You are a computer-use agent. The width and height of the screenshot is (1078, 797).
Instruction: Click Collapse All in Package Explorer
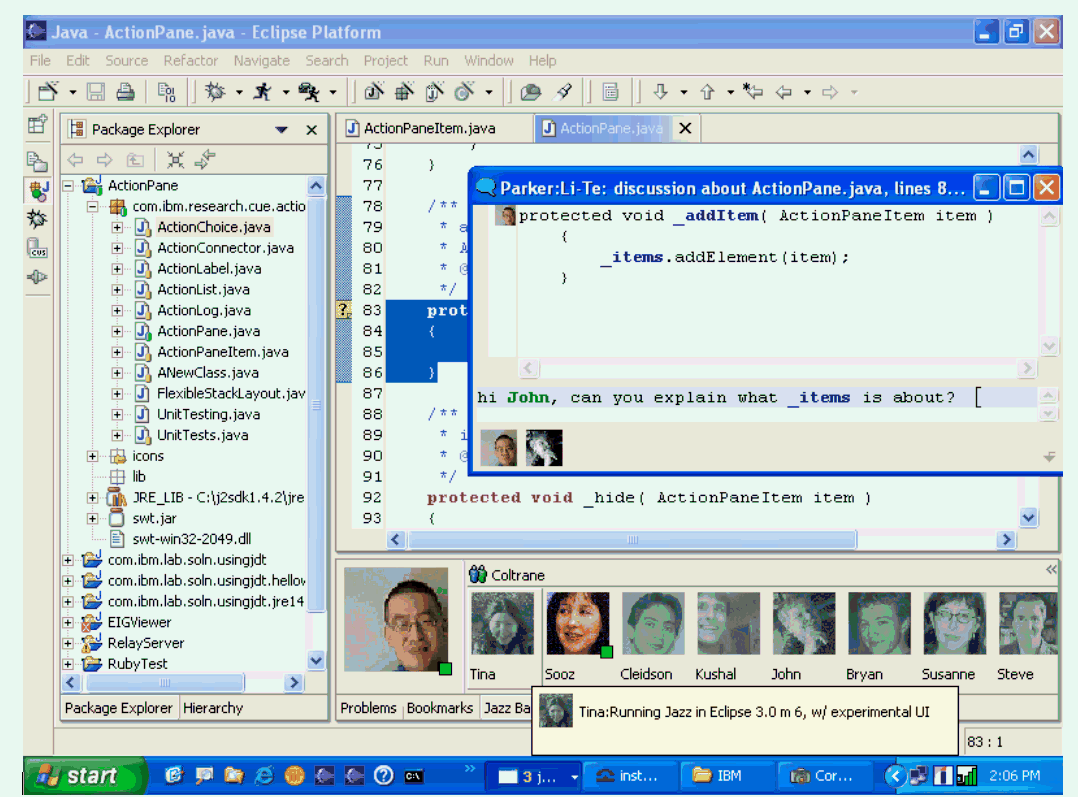[176, 160]
